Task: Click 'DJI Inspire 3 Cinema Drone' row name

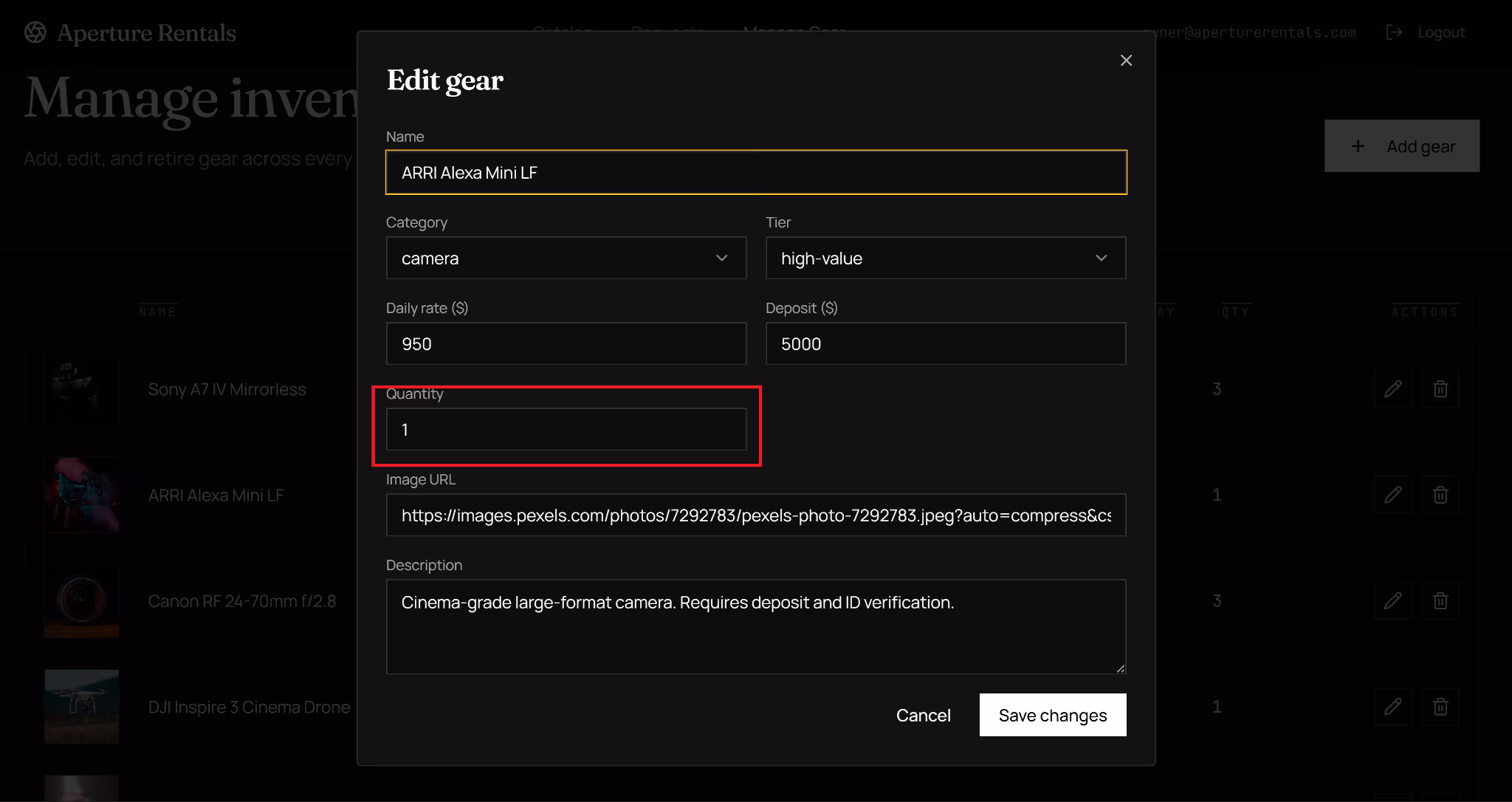Action: coord(249,707)
